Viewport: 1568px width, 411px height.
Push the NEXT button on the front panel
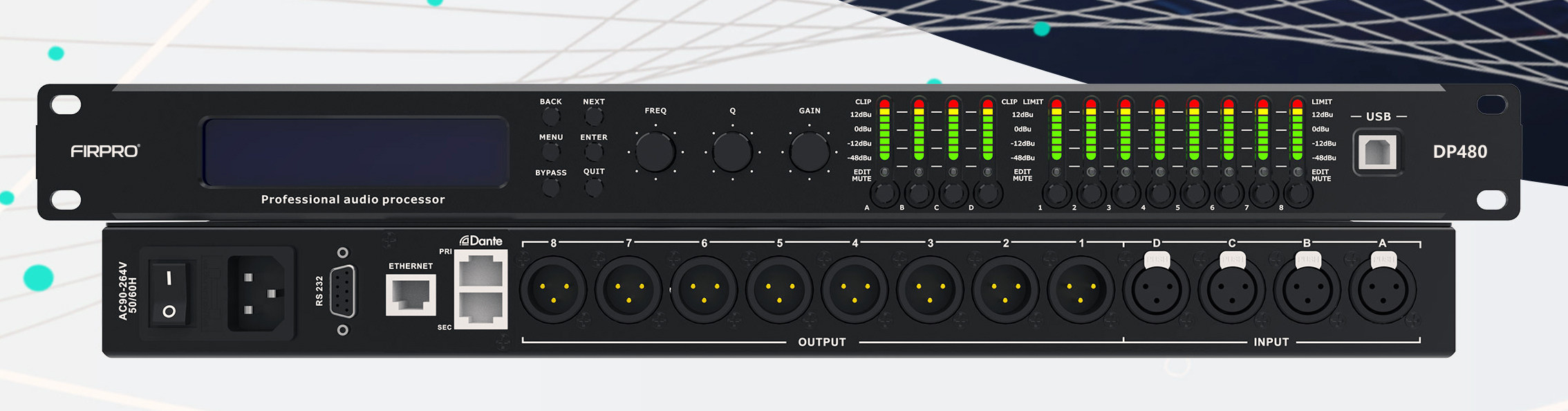(x=594, y=116)
